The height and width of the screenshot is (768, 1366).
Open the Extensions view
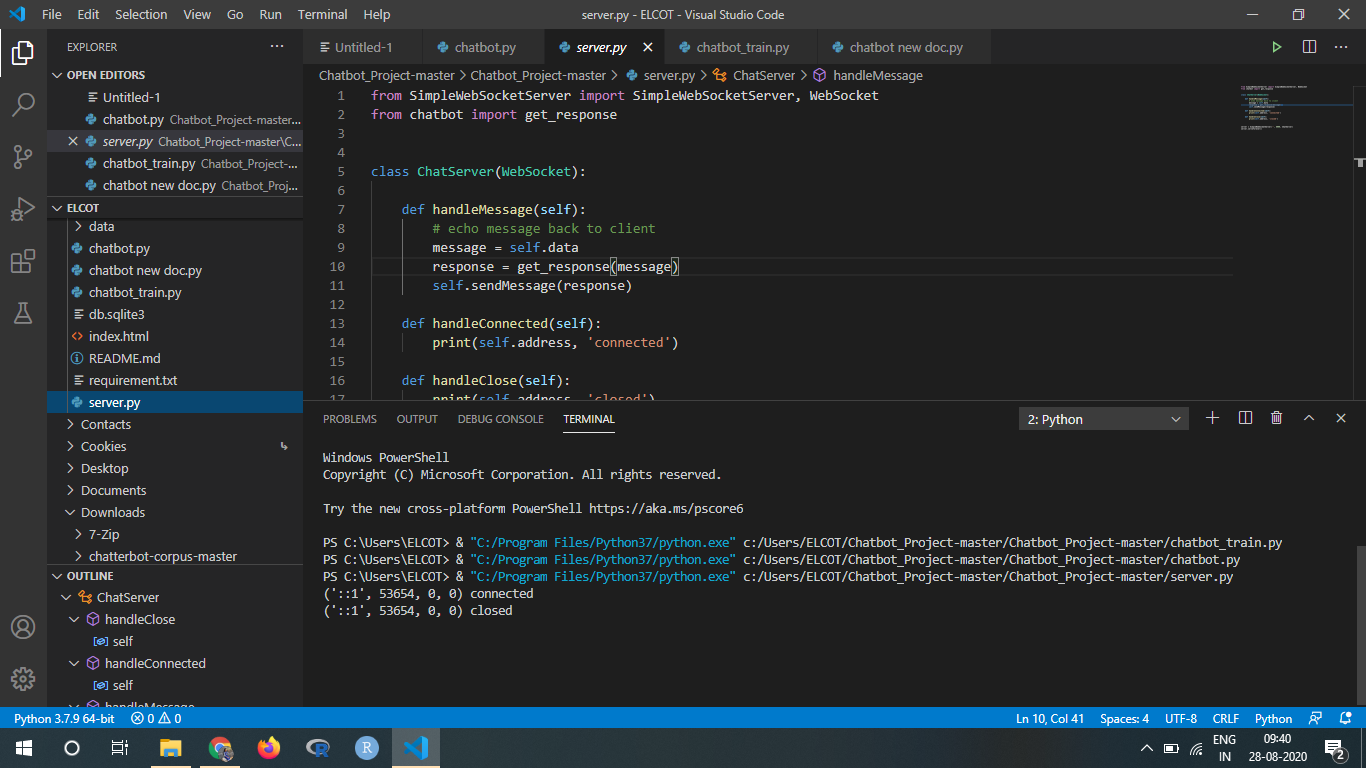pyautogui.click(x=23, y=261)
